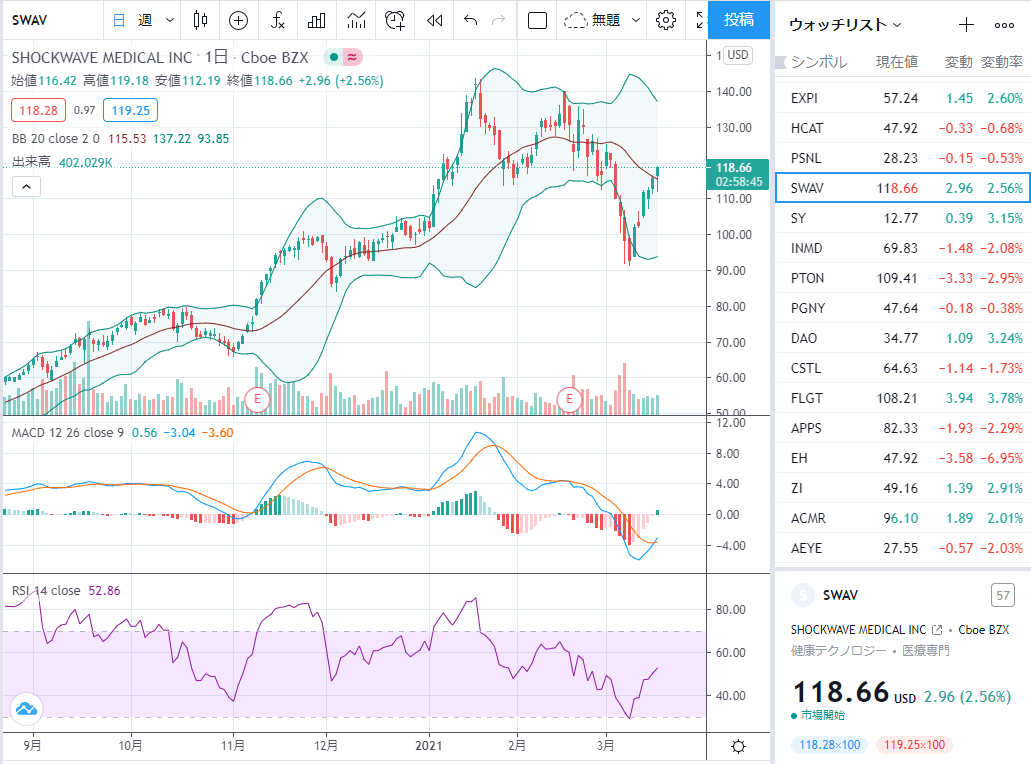Click the MACD 12 26 close 9 label
Image resolution: width=1031 pixels, height=764 pixels.
68,433
